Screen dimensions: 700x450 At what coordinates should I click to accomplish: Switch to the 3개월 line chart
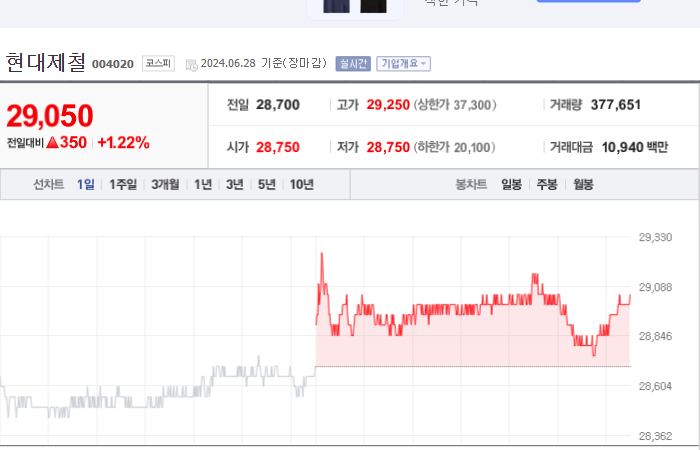click(x=165, y=184)
